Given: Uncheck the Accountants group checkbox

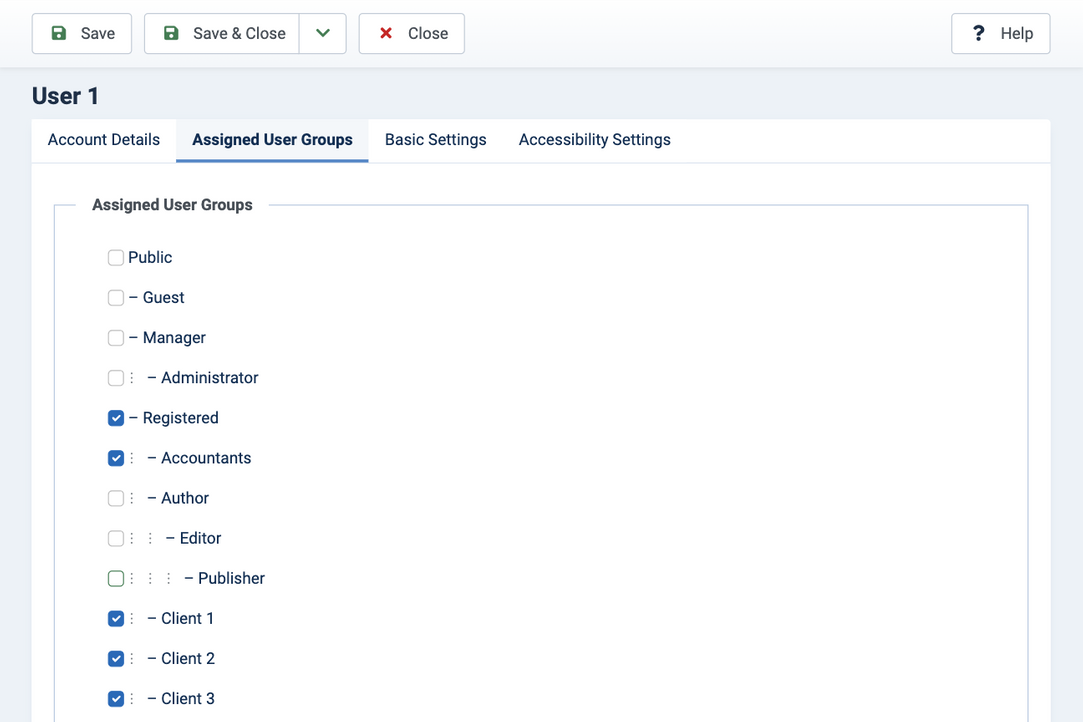Looking at the screenshot, I should point(116,458).
